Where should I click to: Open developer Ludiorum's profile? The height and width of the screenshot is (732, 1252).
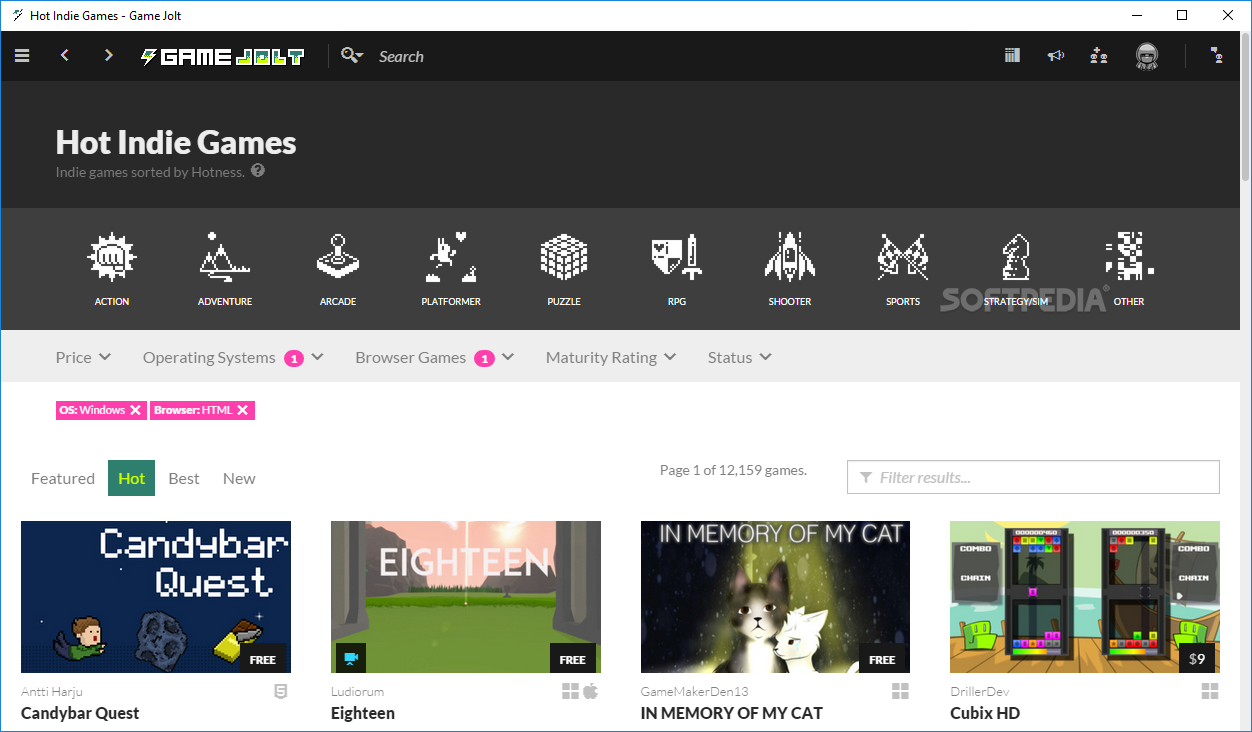[357, 691]
